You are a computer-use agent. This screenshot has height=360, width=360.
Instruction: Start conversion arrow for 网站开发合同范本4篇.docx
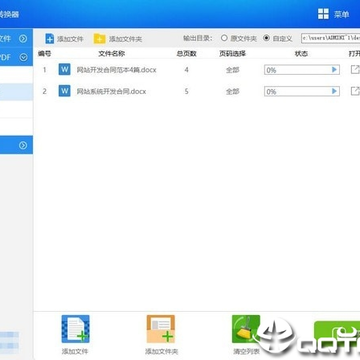coord(334,70)
